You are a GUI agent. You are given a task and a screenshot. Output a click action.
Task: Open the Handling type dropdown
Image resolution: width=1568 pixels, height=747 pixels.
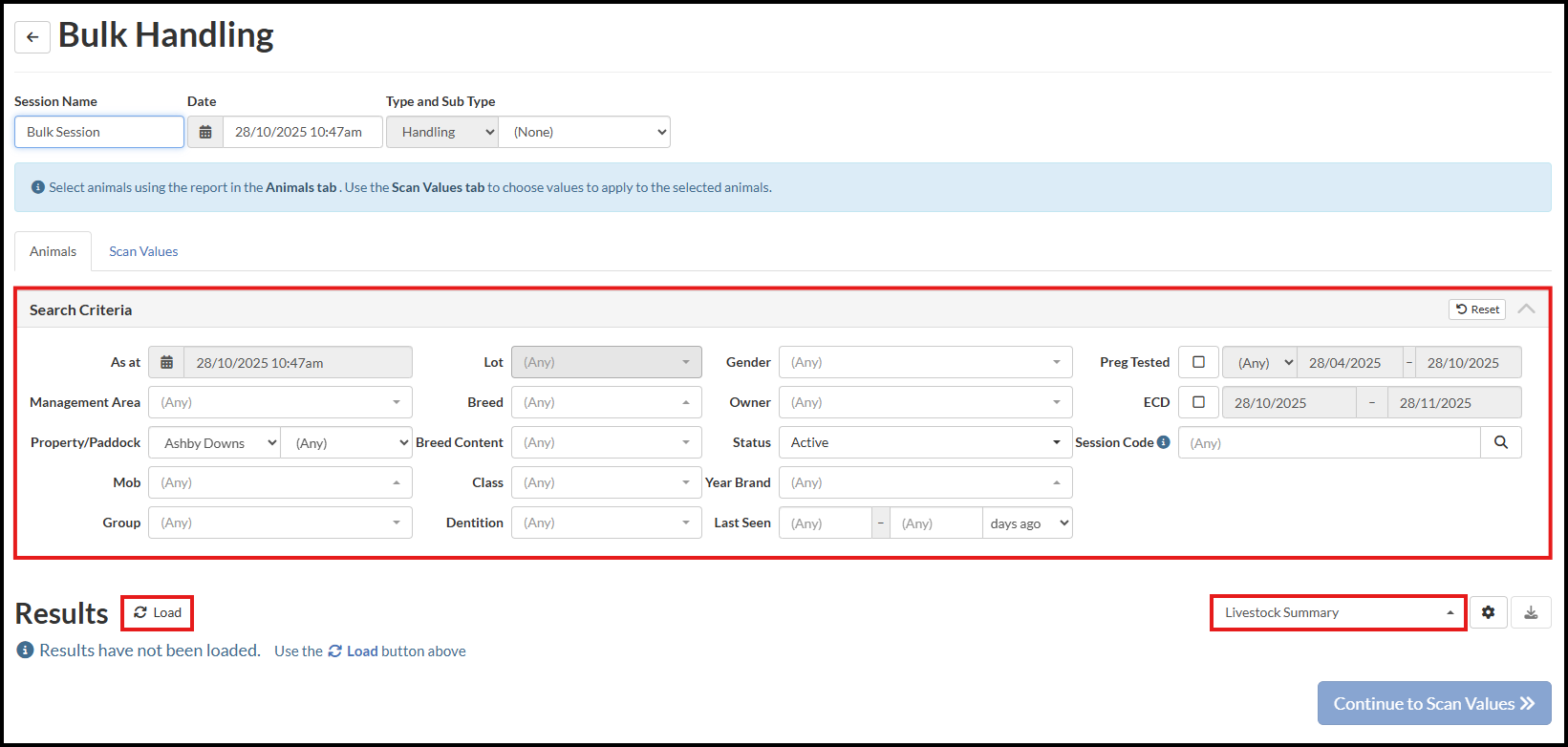point(442,132)
